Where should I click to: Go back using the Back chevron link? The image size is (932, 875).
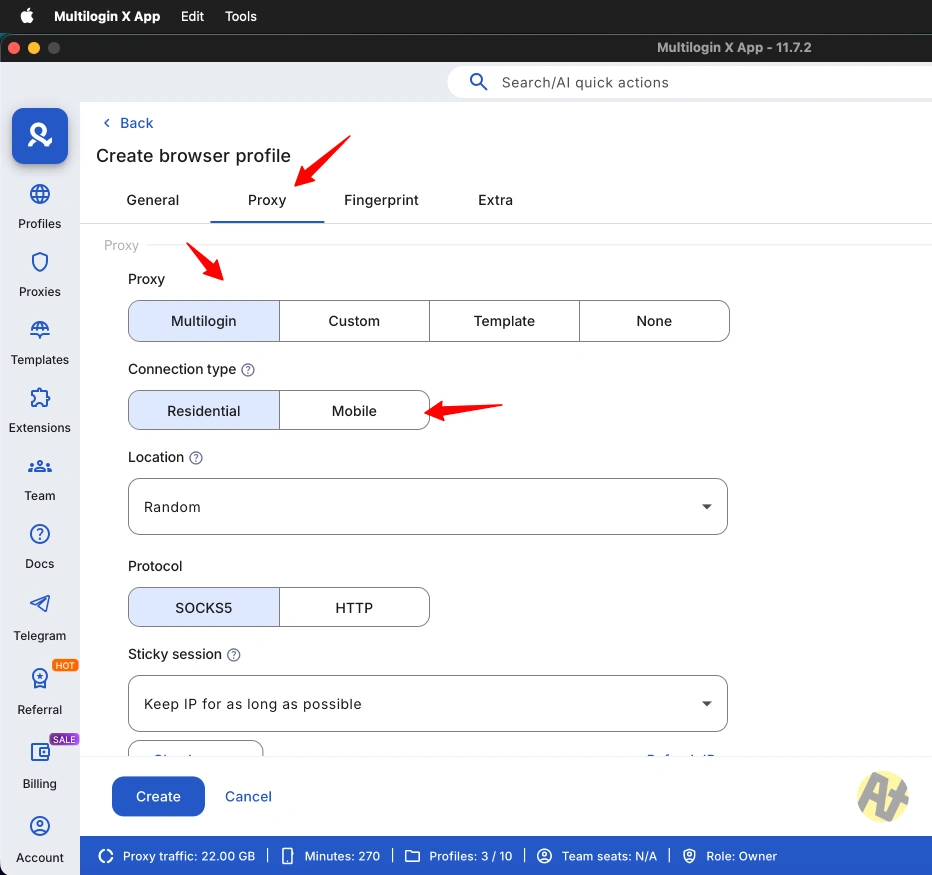tap(128, 123)
